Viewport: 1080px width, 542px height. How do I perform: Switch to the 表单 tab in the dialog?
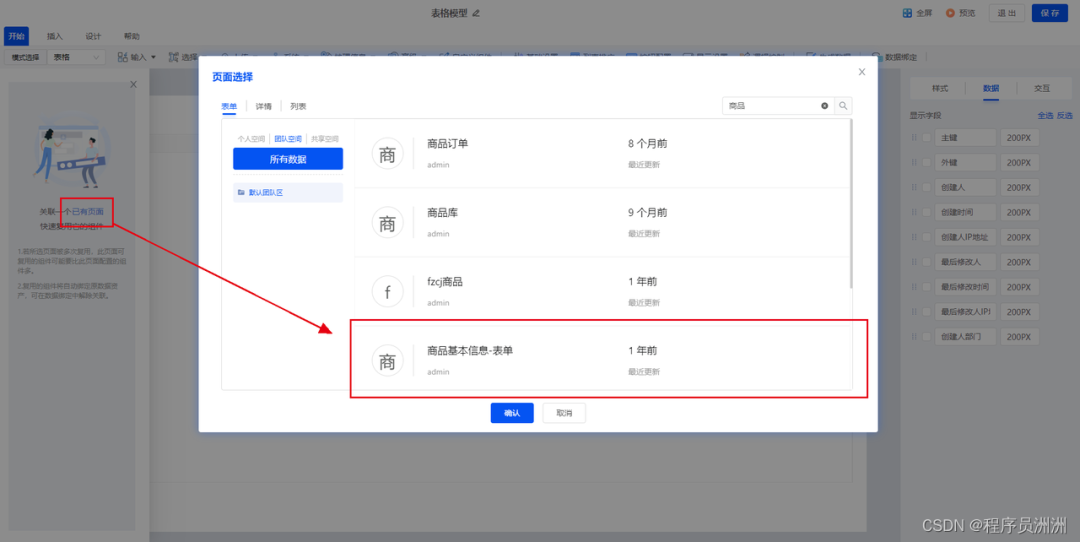click(x=229, y=106)
